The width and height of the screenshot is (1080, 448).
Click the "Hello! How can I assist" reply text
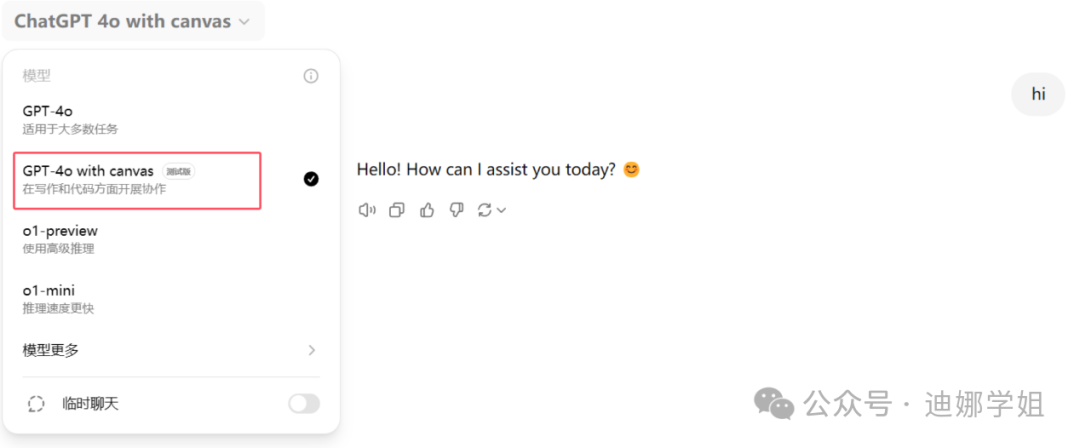coord(486,170)
